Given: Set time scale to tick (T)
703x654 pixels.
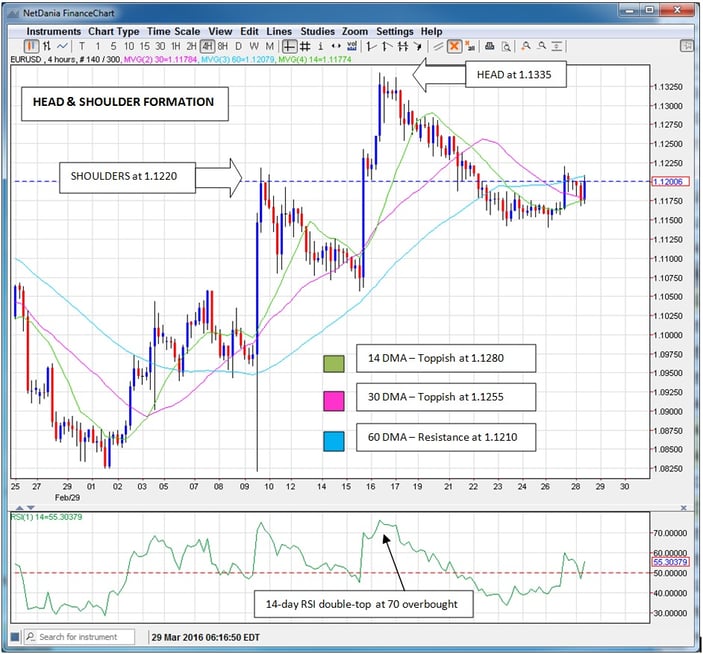Looking at the screenshot, I should (82, 46).
